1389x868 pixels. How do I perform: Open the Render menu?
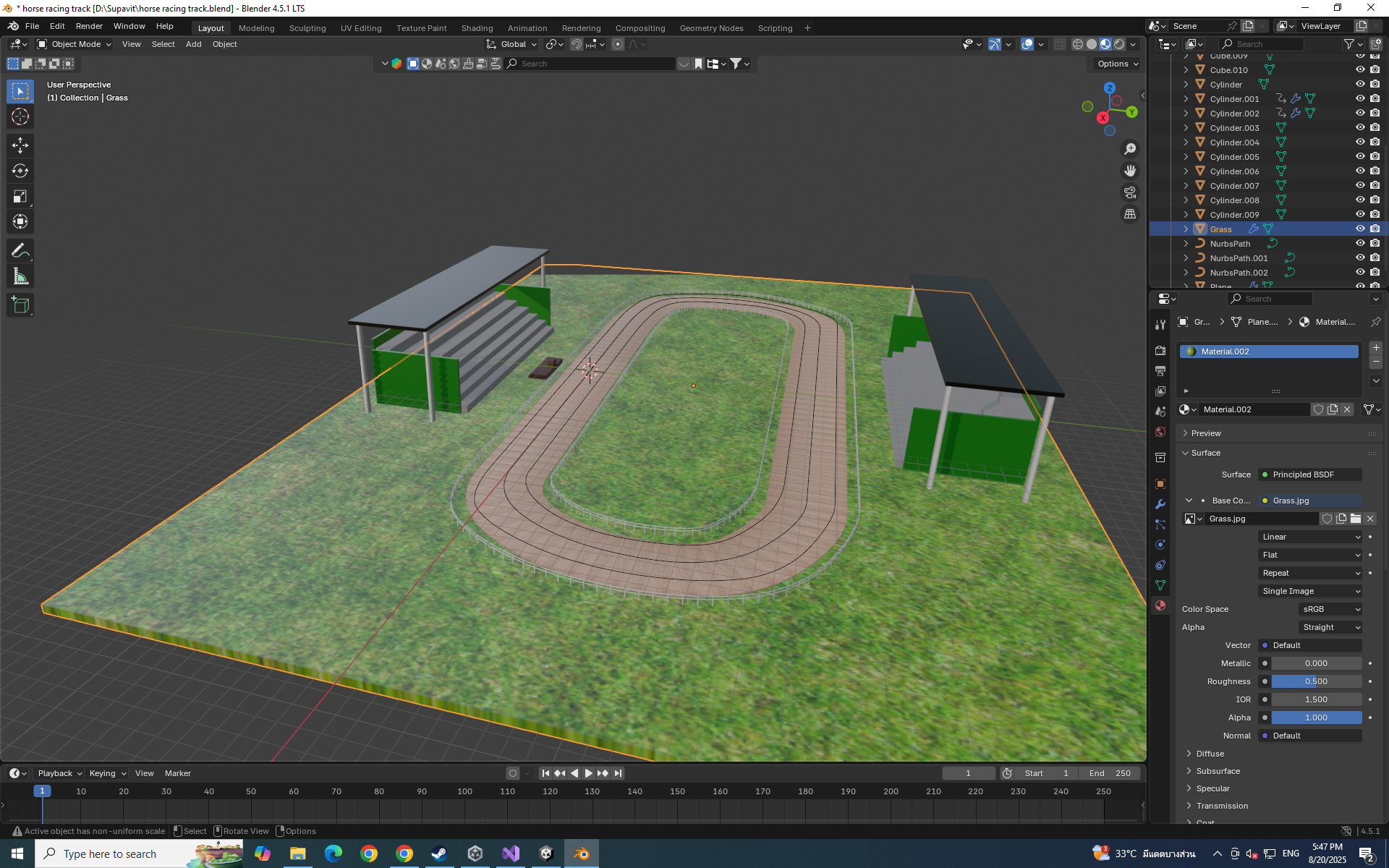[x=89, y=26]
